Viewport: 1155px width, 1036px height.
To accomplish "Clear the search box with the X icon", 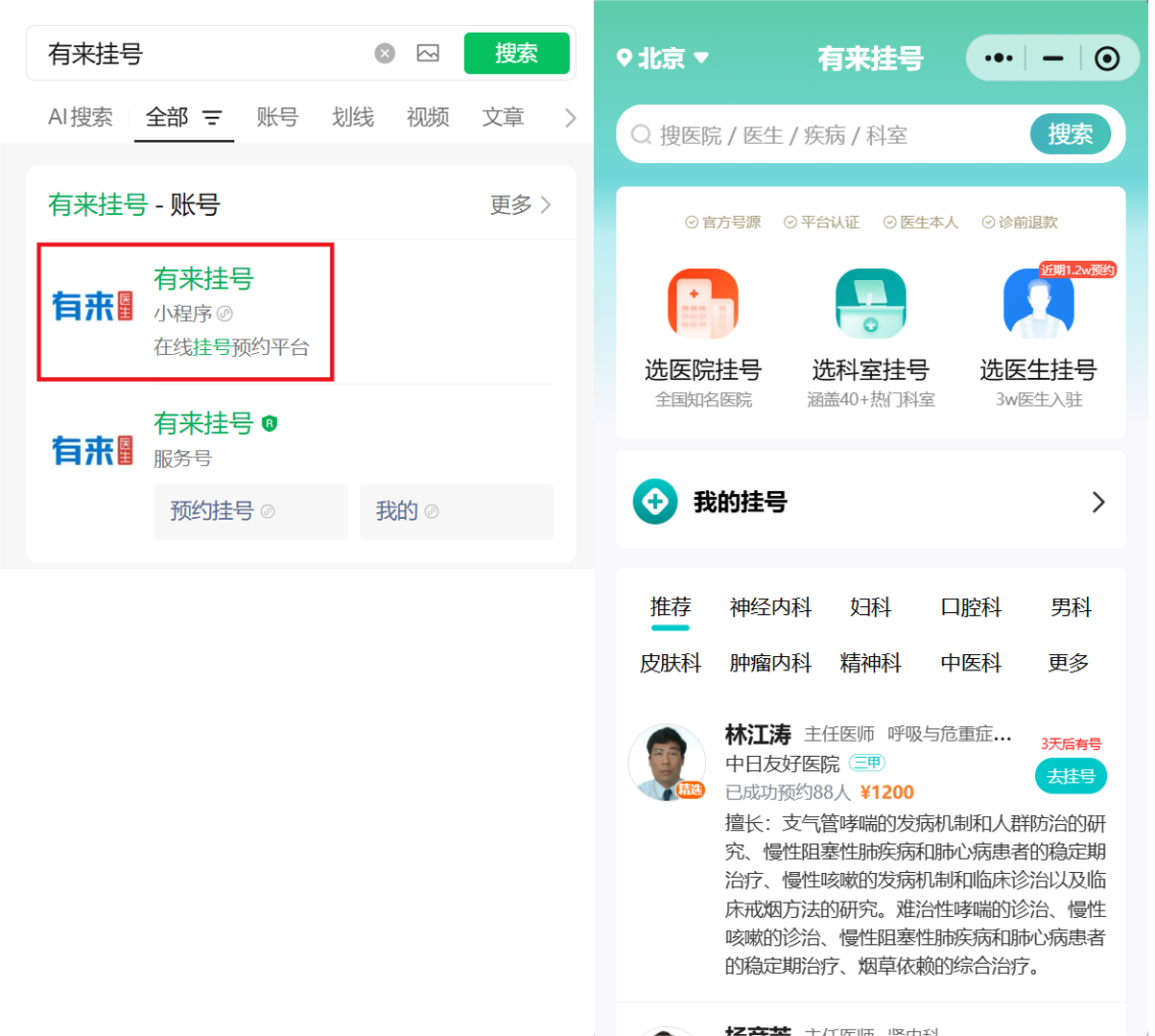I will pyautogui.click(x=385, y=54).
